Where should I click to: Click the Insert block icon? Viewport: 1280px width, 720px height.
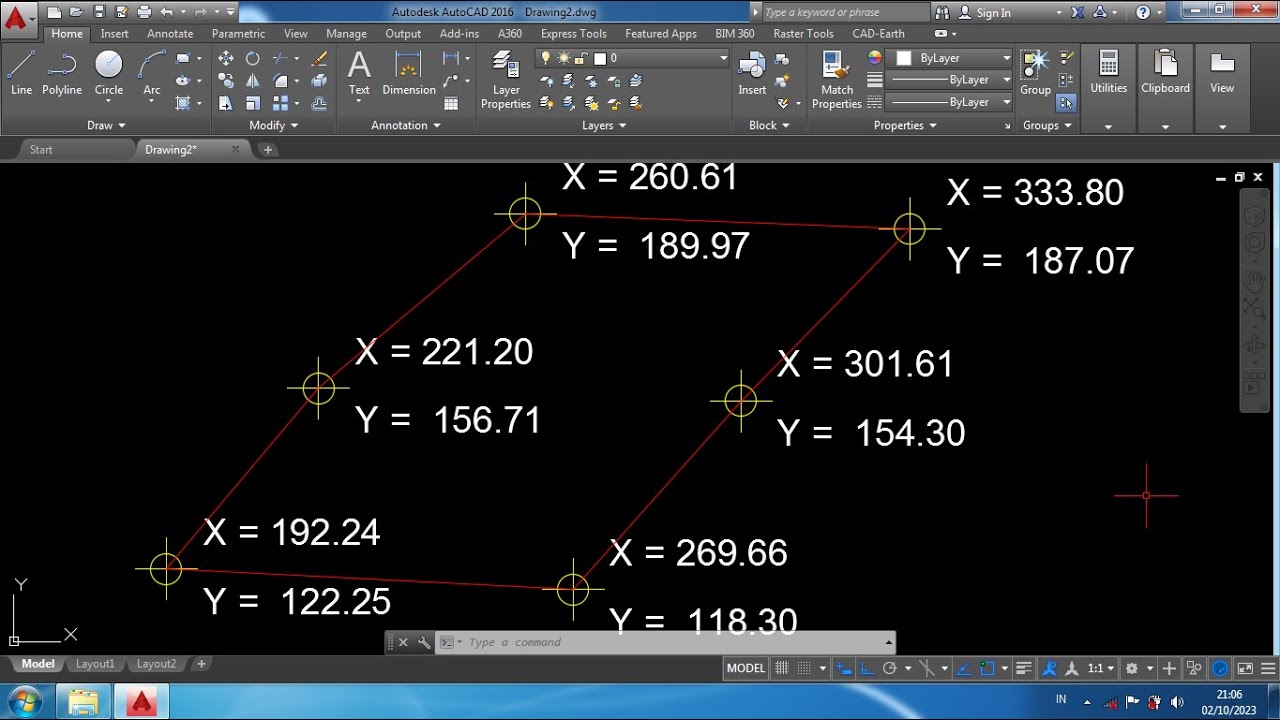752,74
